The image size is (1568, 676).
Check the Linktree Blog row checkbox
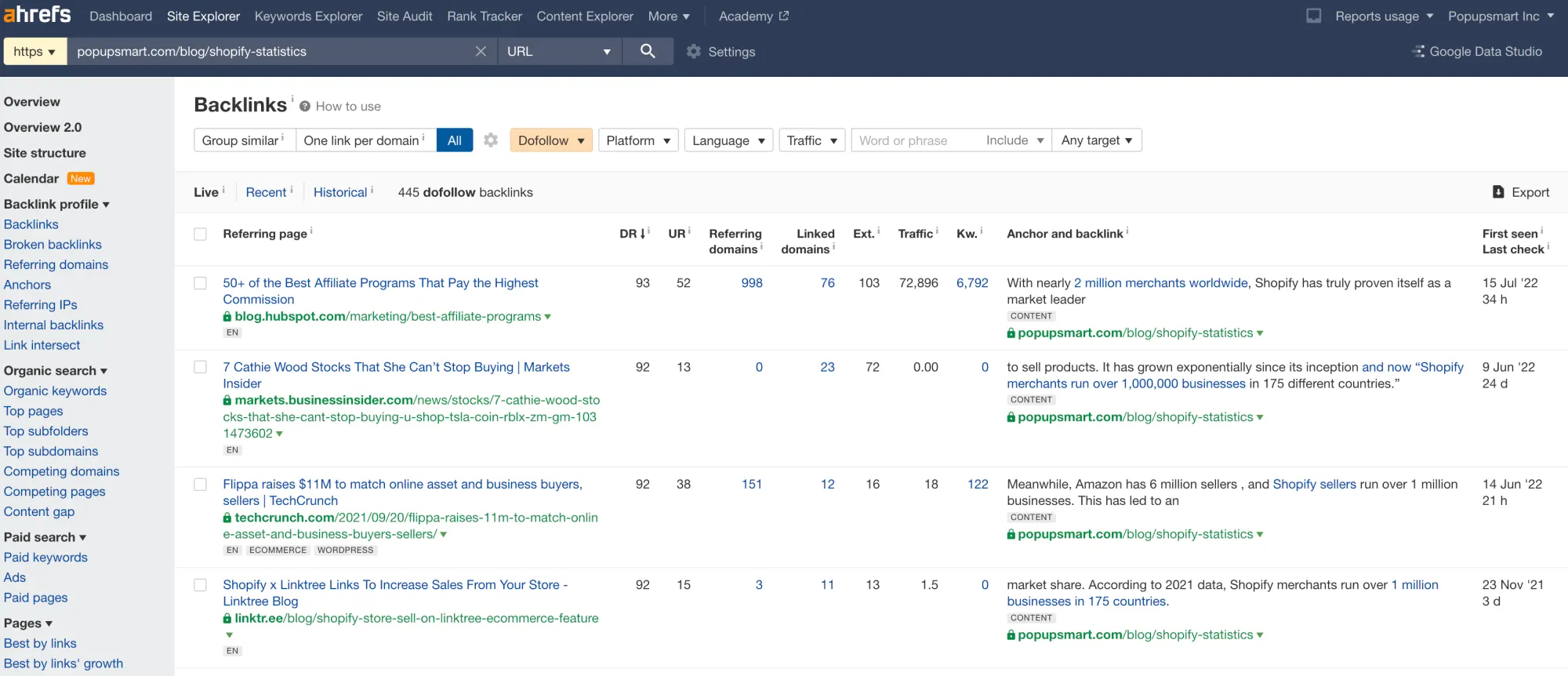[x=201, y=585]
